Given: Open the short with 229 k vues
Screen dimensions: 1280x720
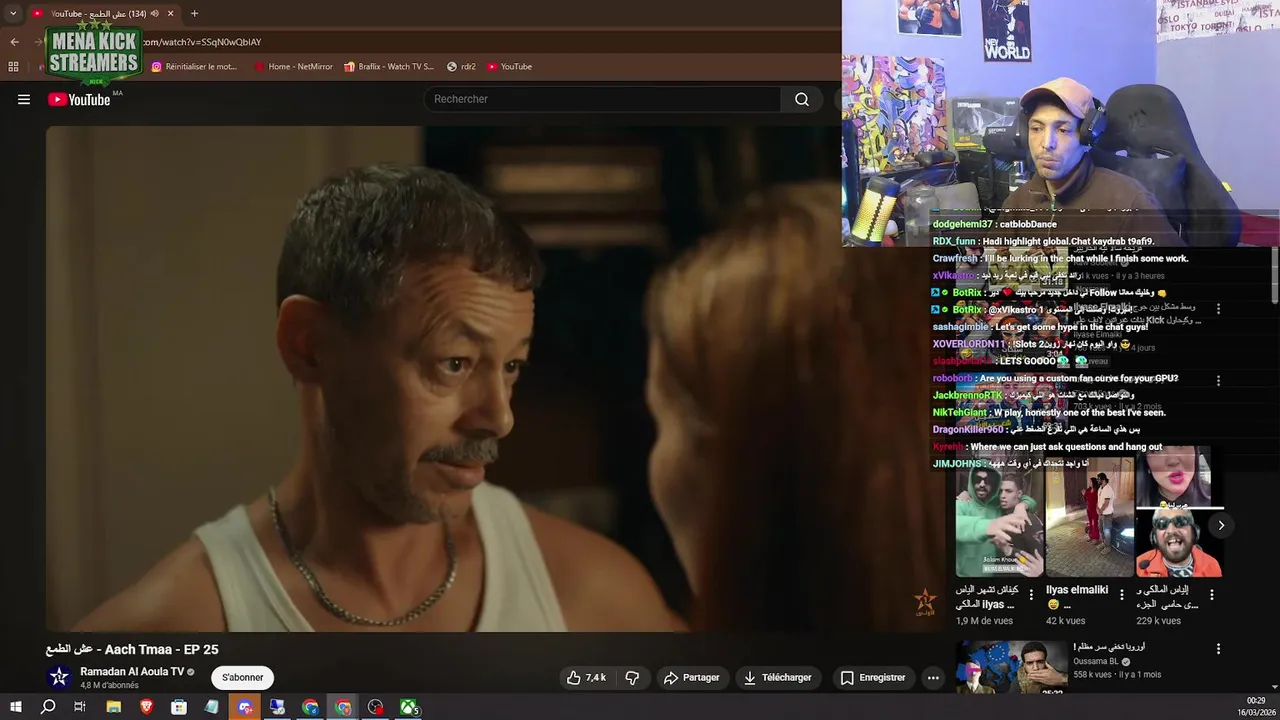Looking at the screenshot, I should 1179,512.
